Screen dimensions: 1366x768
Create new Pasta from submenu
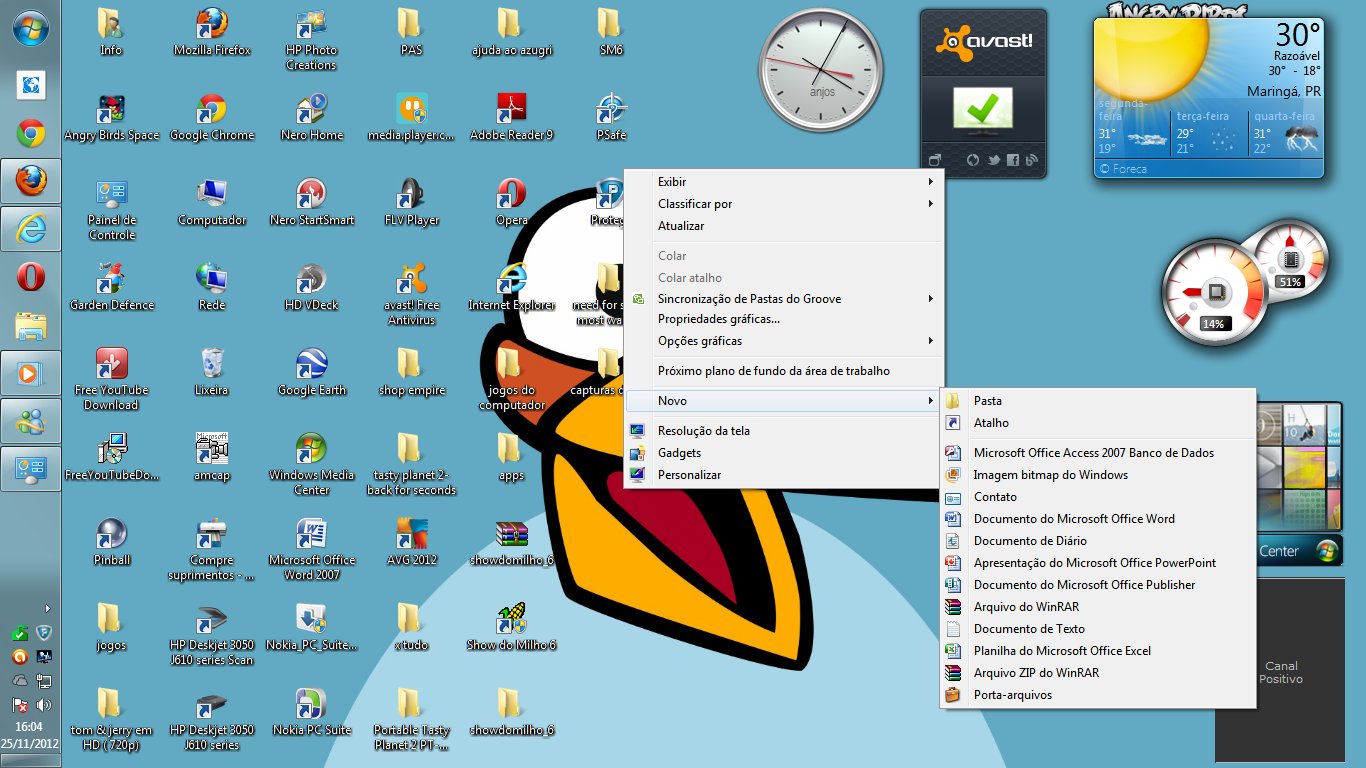tap(1098, 401)
